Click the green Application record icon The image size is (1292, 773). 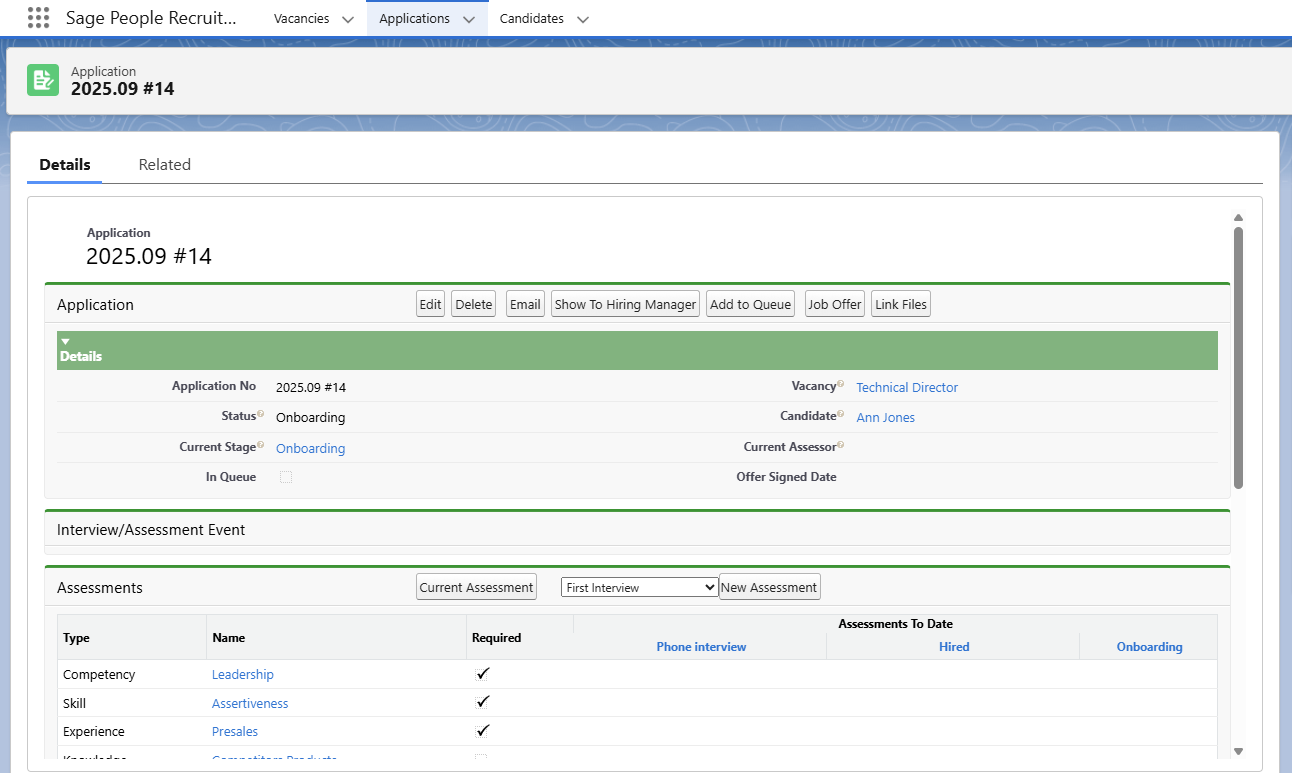43,80
